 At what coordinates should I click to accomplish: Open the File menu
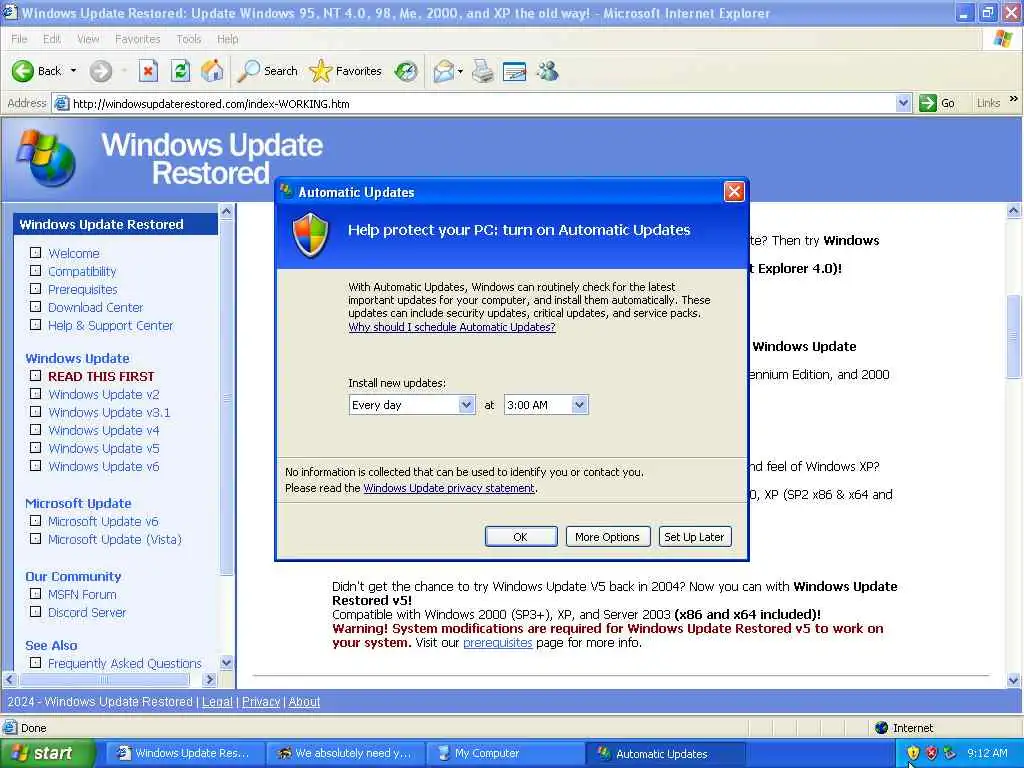(20, 39)
